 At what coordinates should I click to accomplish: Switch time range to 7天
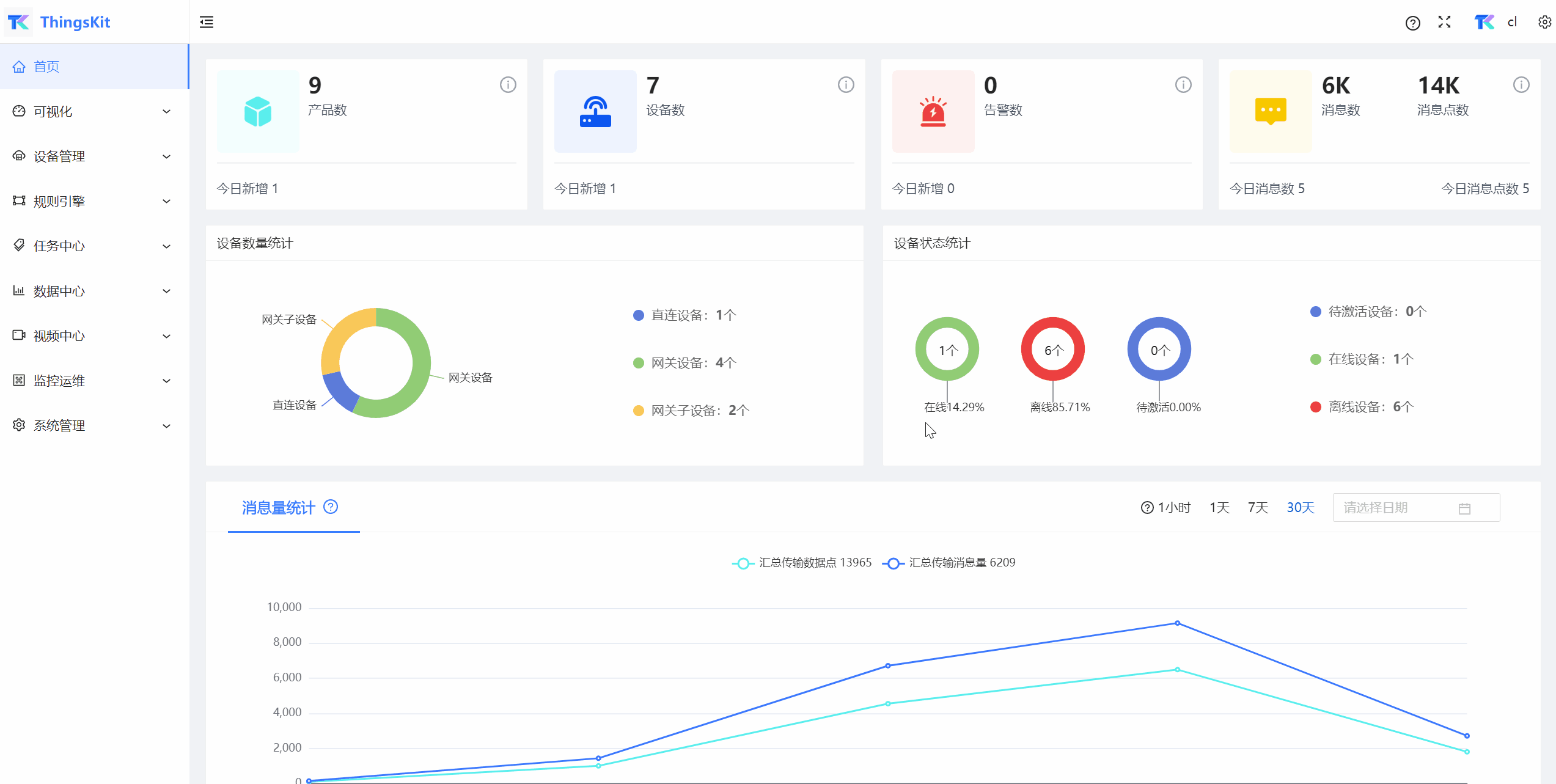coord(1258,508)
